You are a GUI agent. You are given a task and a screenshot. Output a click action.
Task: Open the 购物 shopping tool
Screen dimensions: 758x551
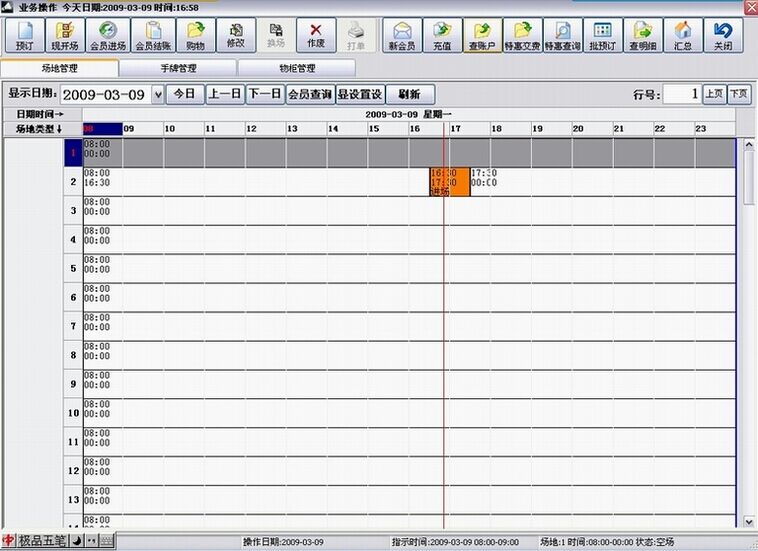click(195, 35)
